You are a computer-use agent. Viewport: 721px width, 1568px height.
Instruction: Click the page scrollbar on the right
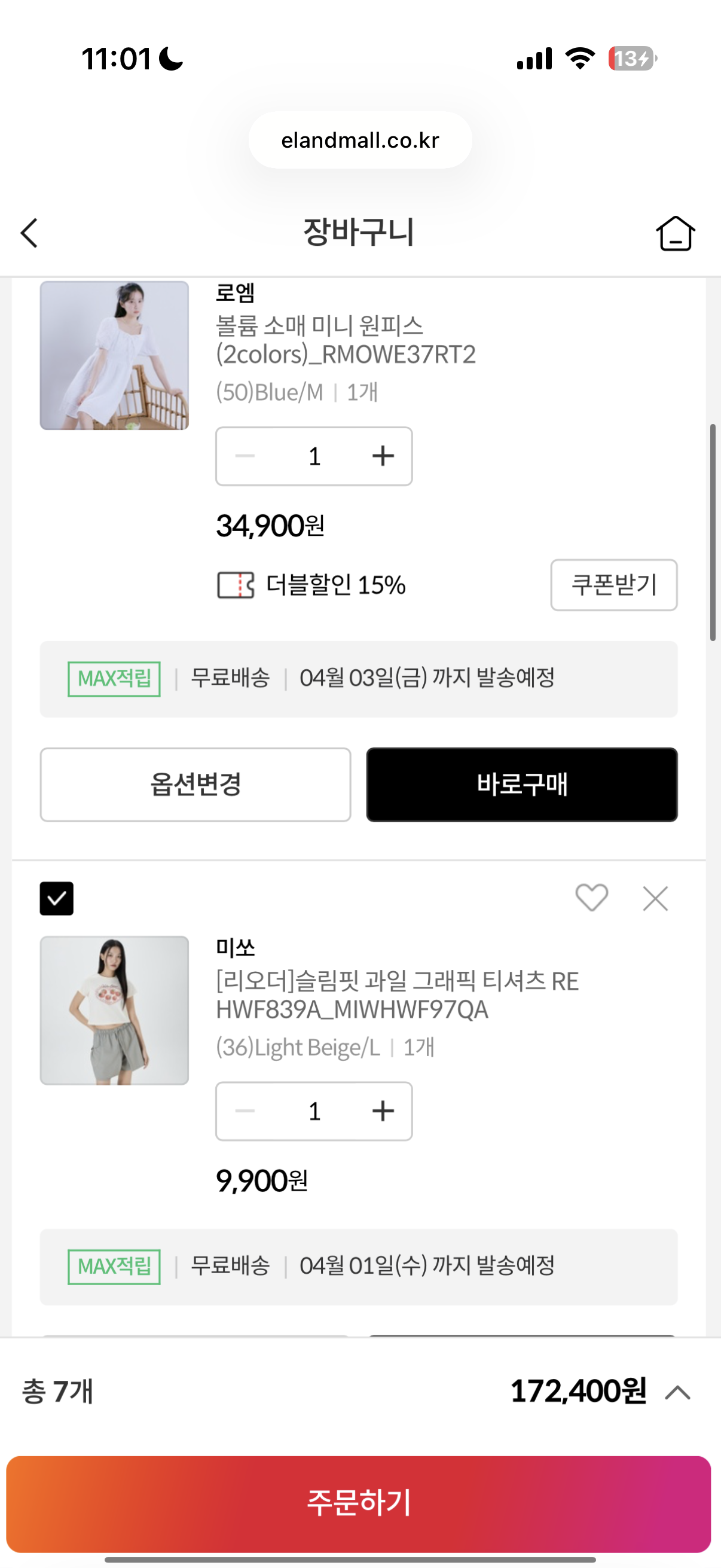coord(713,533)
